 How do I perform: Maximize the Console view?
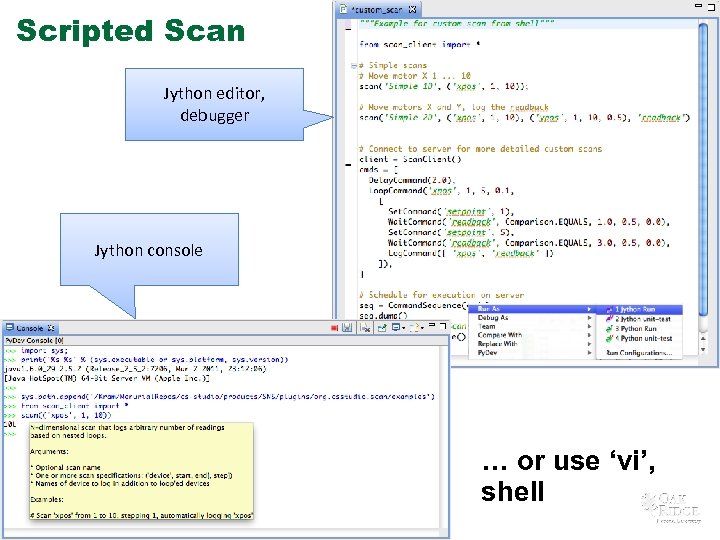point(443,326)
